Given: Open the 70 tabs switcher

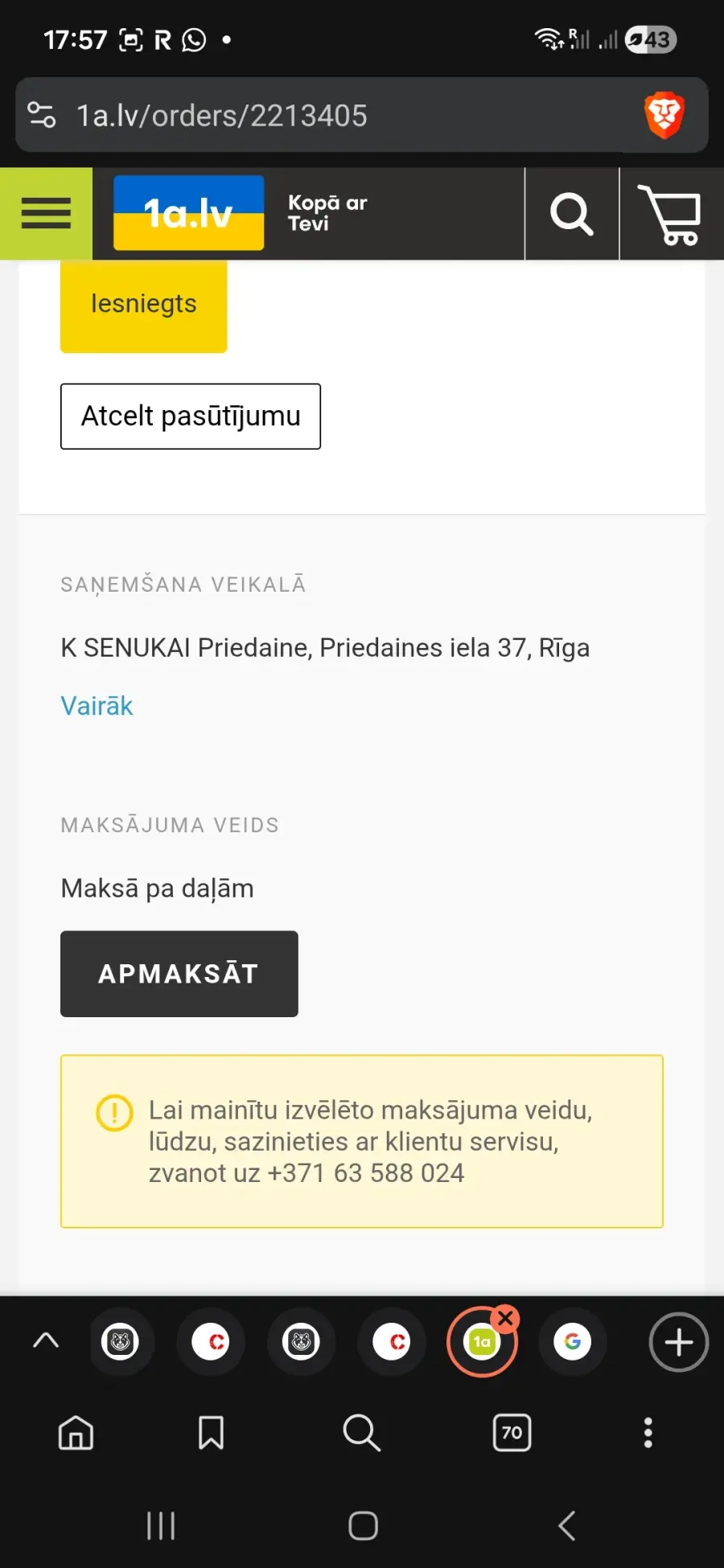Looking at the screenshot, I should [x=512, y=1432].
